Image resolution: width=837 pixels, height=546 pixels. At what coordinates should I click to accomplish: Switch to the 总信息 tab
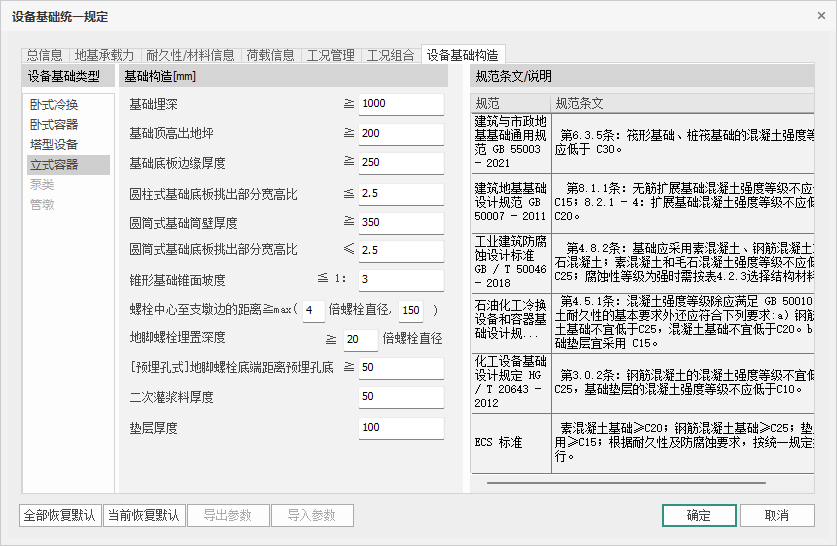pos(45,55)
